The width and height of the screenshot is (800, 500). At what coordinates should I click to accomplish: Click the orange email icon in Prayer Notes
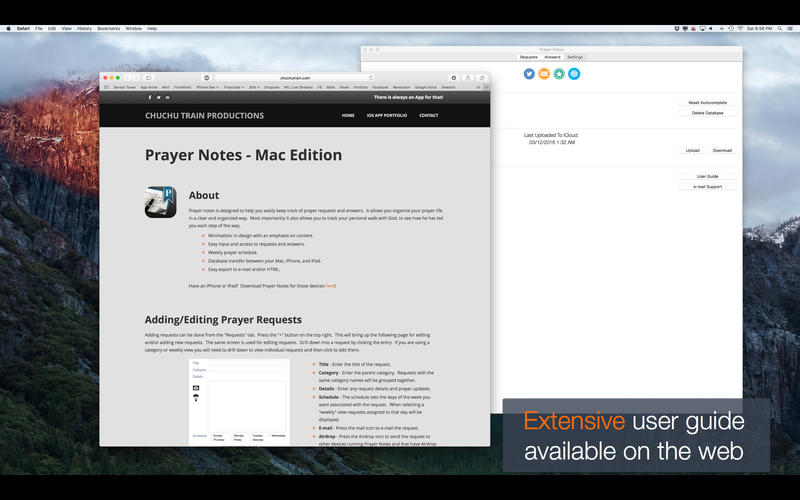click(x=544, y=73)
